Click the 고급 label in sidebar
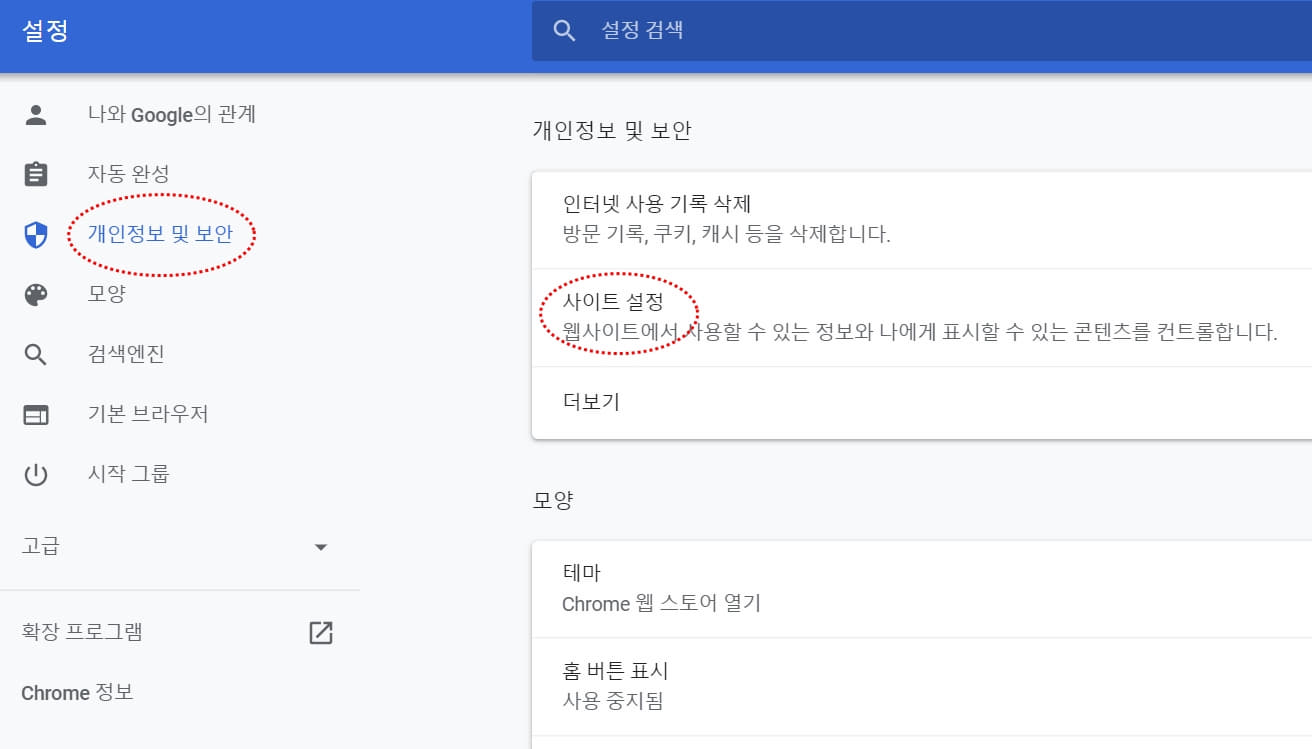Image resolution: width=1312 pixels, height=749 pixels. pos(40,546)
